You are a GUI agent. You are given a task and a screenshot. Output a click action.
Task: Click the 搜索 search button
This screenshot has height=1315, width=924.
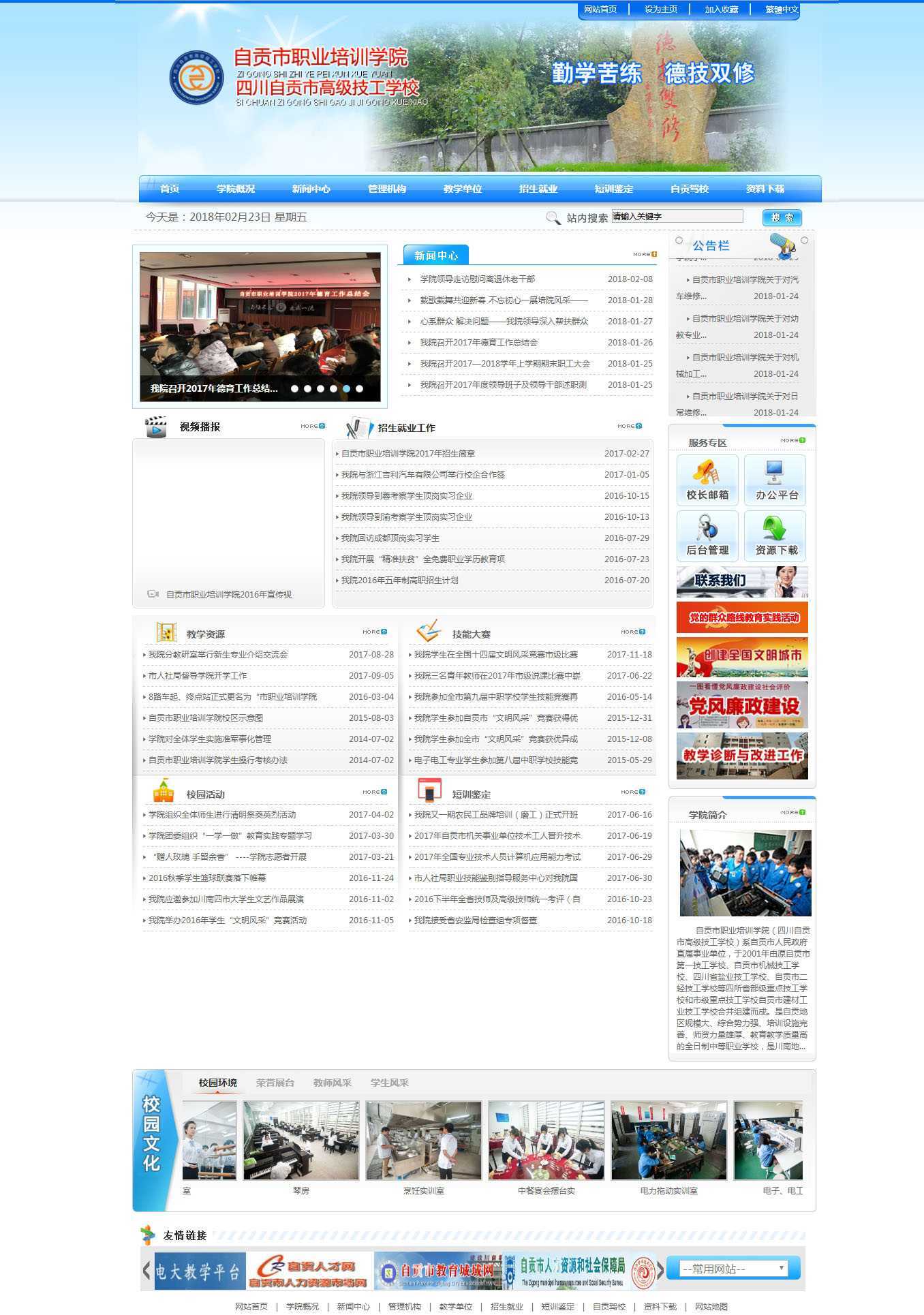[782, 217]
